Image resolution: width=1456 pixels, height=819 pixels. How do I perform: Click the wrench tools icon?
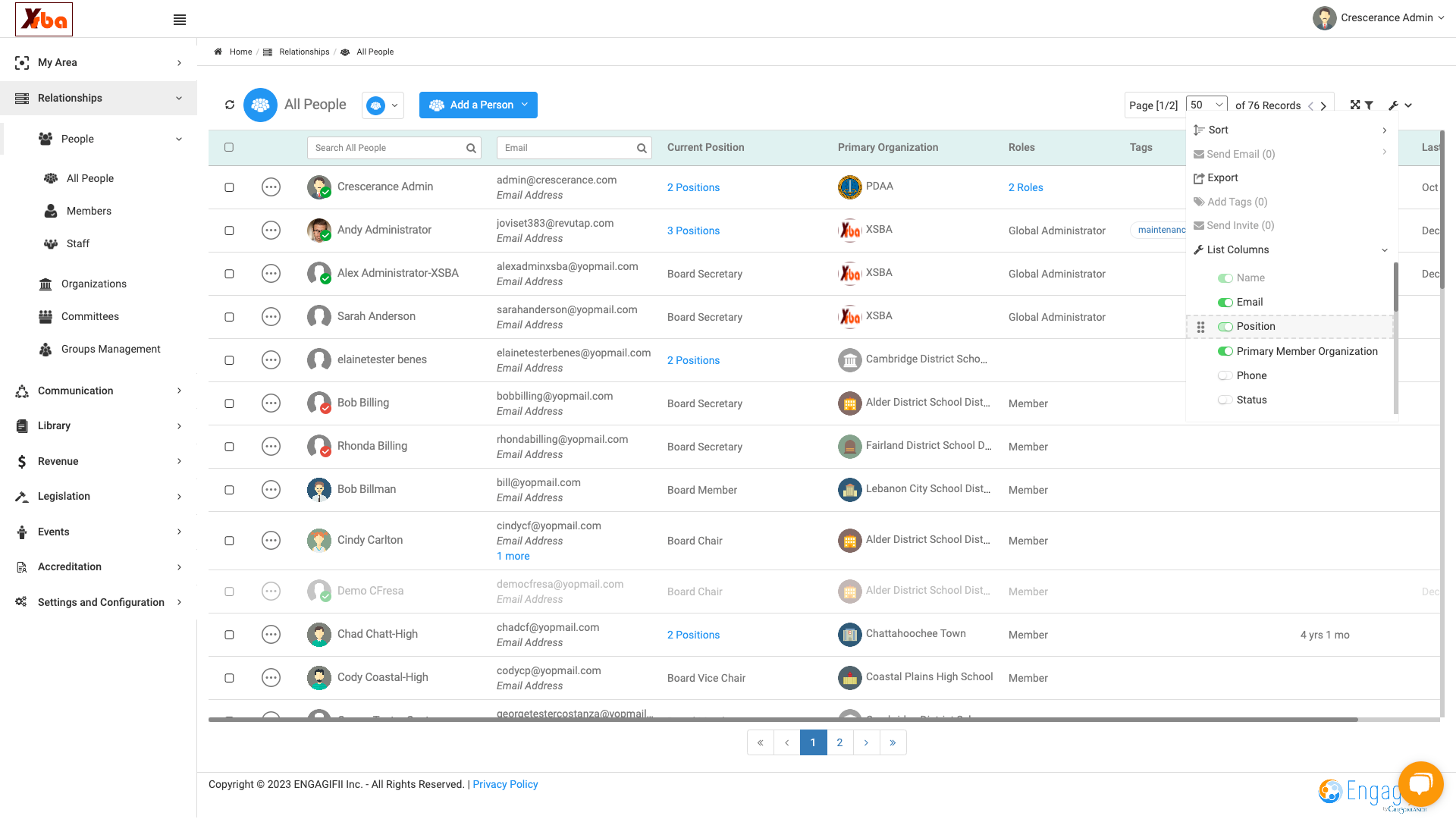point(1394,105)
